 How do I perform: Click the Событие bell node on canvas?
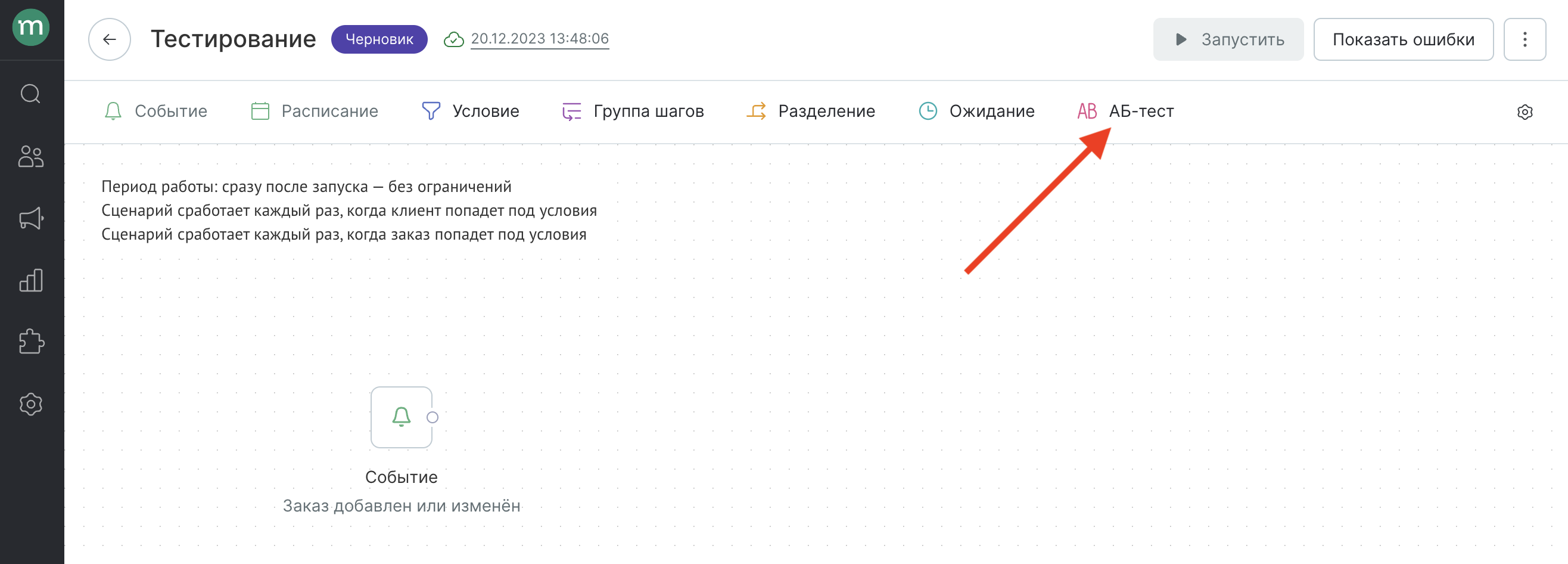[401, 417]
